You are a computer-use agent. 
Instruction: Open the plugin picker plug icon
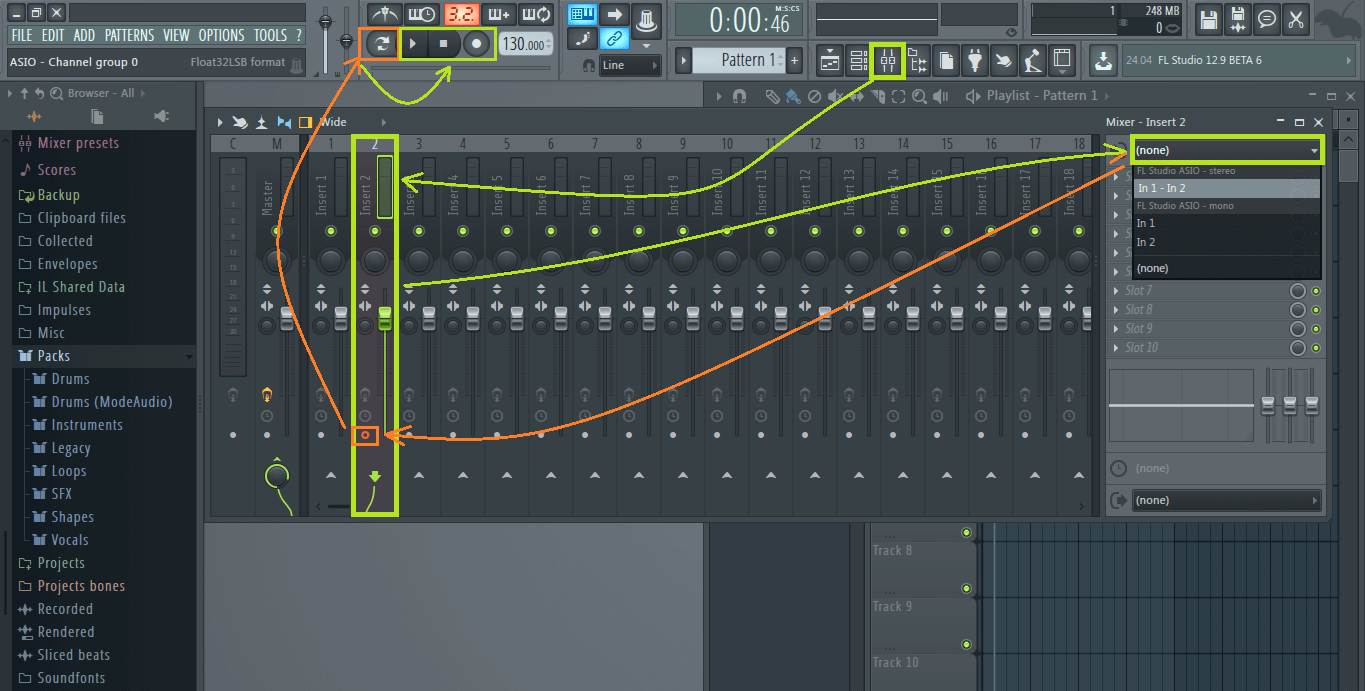pos(975,61)
